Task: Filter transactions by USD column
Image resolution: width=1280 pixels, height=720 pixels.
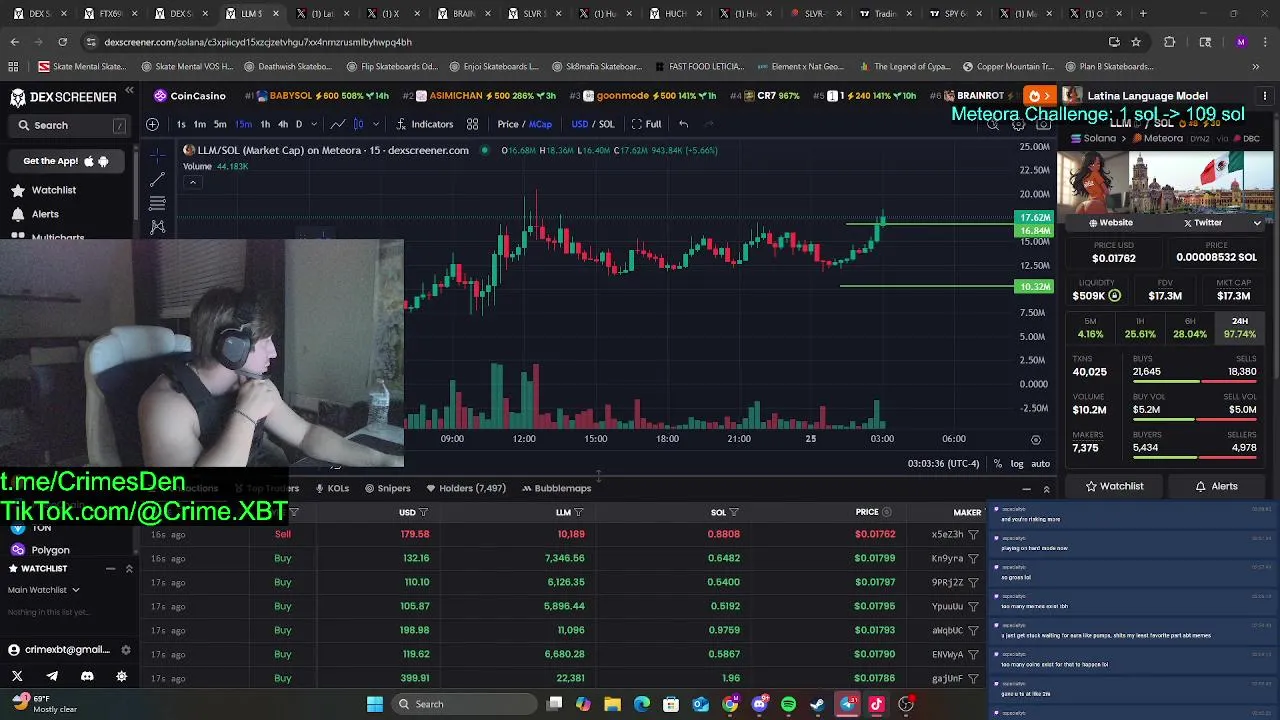Action: (423, 512)
